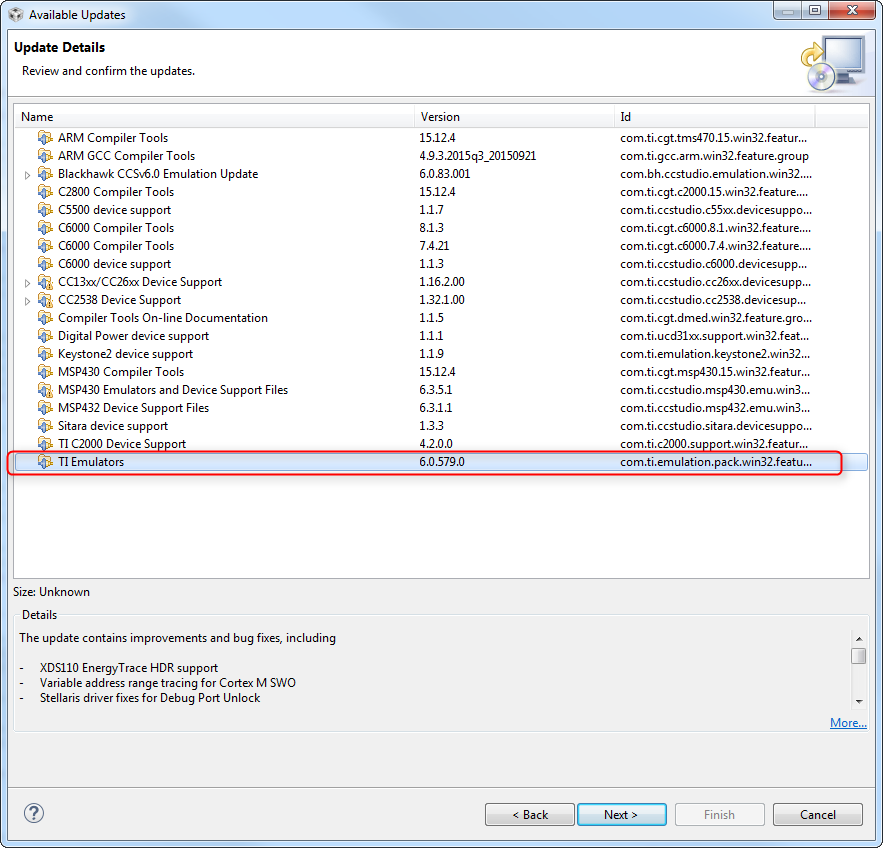Viewport: 883px width, 848px height.
Task: Click the MSP430 Compiler Tools icon
Action: pos(45,372)
